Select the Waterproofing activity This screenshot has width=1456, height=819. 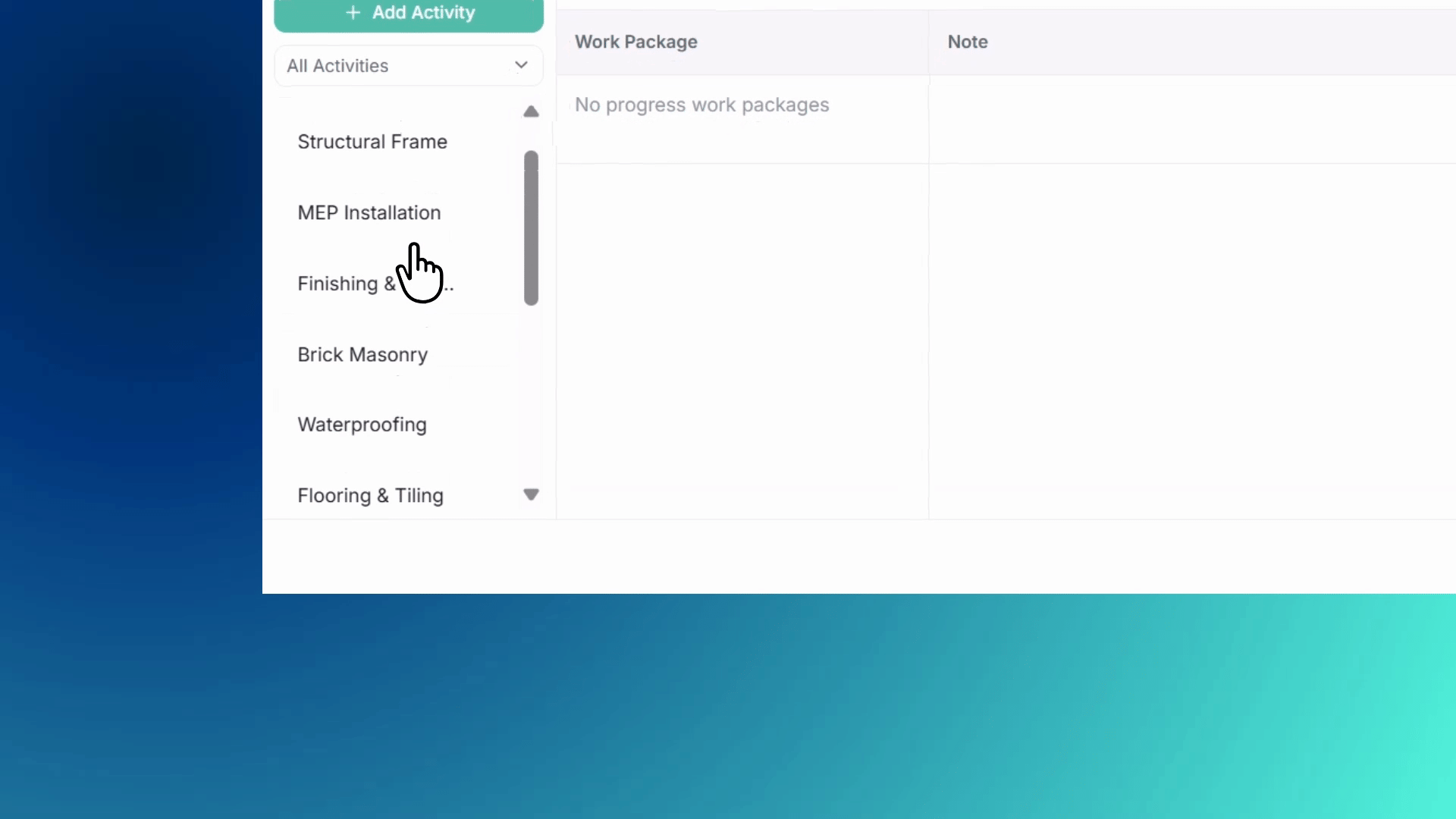click(x=362, y=425)
